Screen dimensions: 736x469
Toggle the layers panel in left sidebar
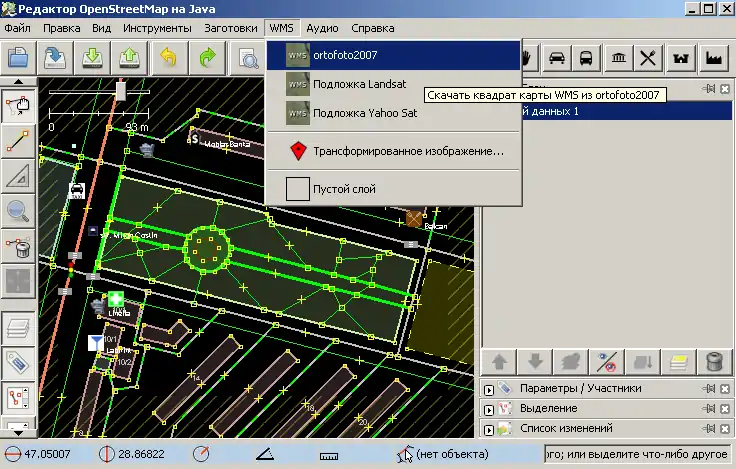[x=18, y=327]
